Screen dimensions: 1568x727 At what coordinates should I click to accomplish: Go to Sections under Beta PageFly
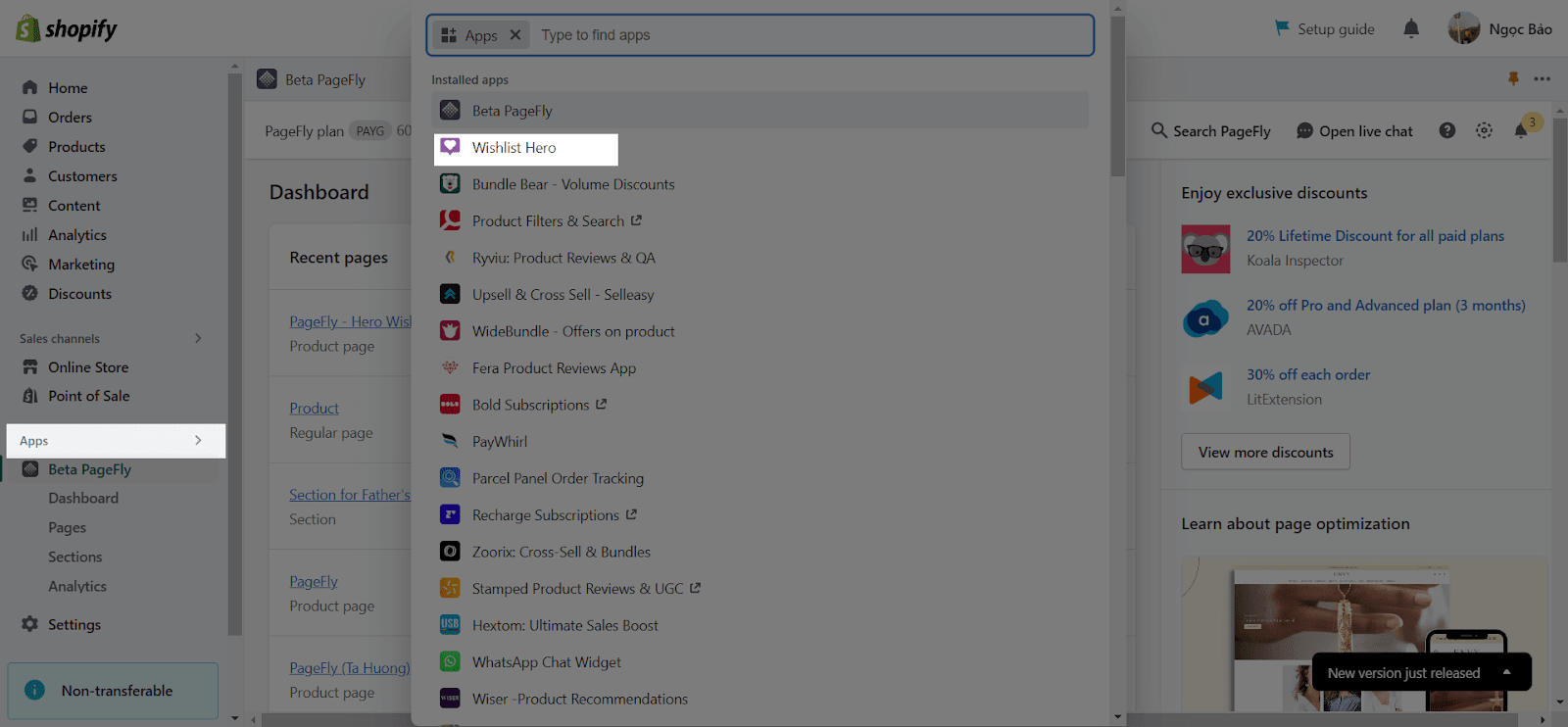75,557
